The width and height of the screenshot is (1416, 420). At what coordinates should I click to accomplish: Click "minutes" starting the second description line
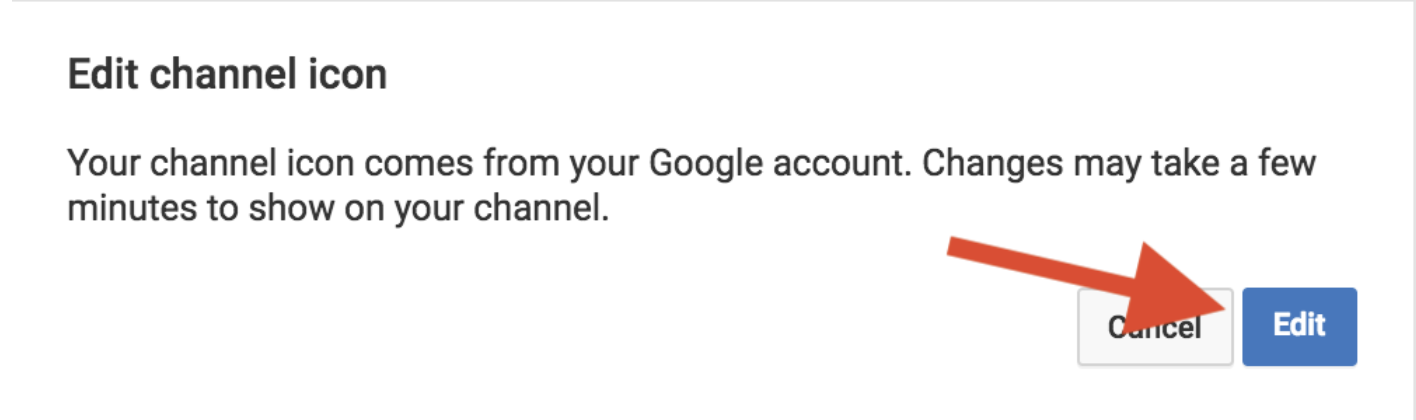[125, 211]
